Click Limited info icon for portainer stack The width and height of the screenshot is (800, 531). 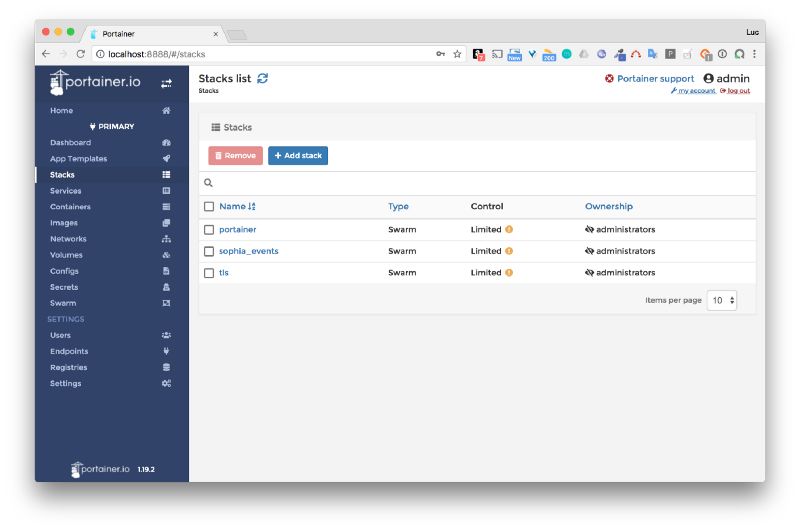pos(509,230)
